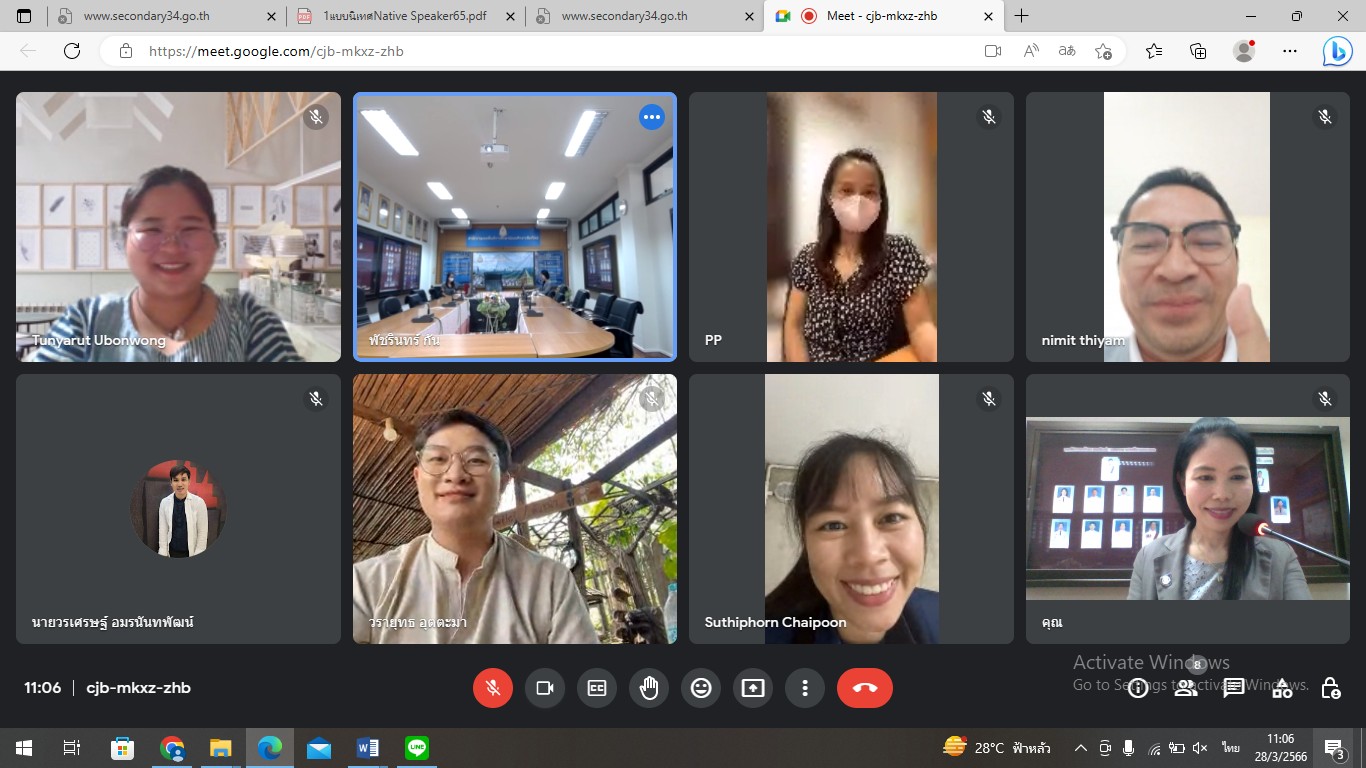Toggle the camera button
This screenshot has height=768, width=1366.
click(545, 688)
